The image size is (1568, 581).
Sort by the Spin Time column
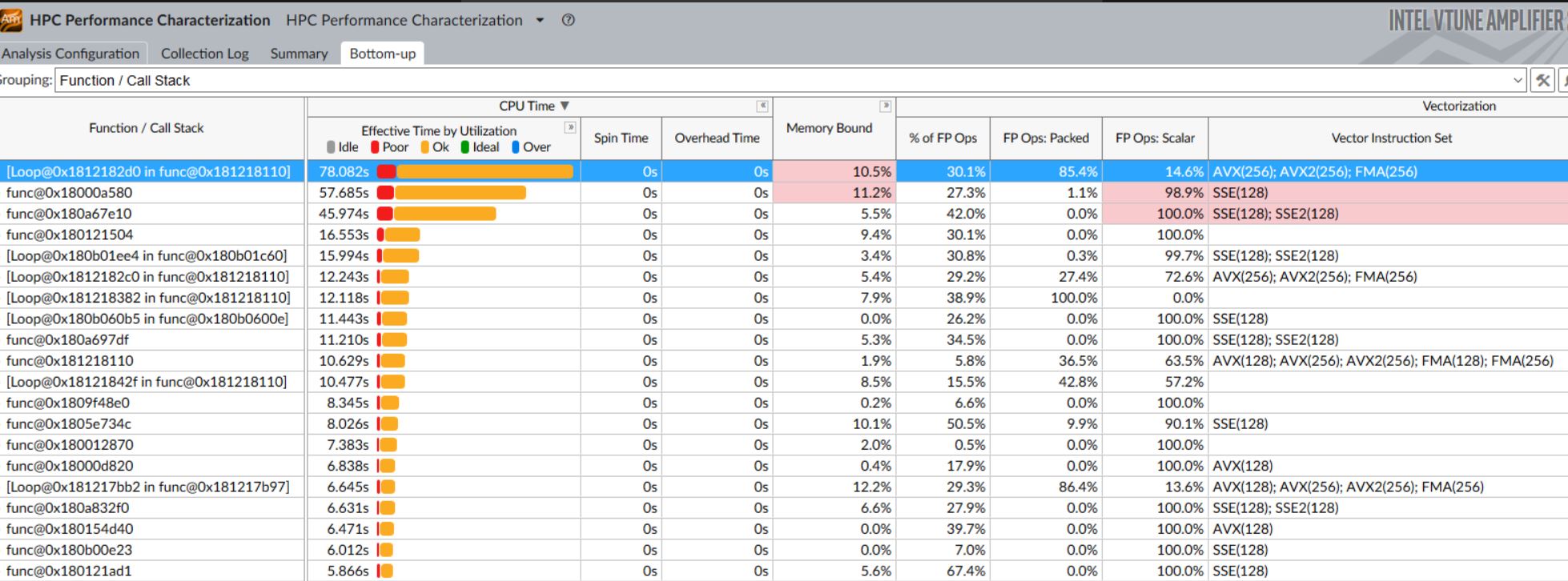pos(621,138)
